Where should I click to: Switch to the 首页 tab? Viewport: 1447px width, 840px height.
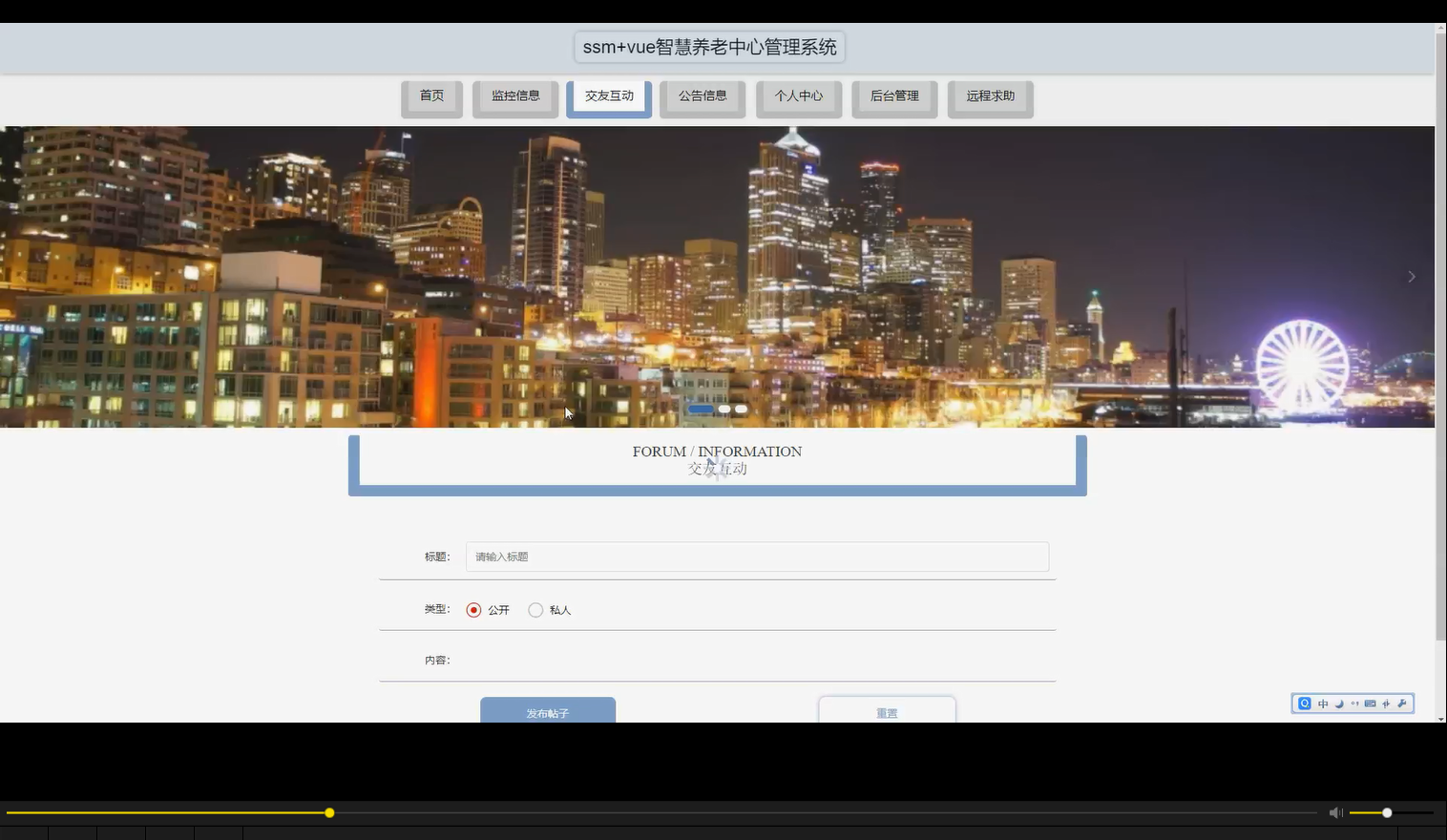[431, 95]
